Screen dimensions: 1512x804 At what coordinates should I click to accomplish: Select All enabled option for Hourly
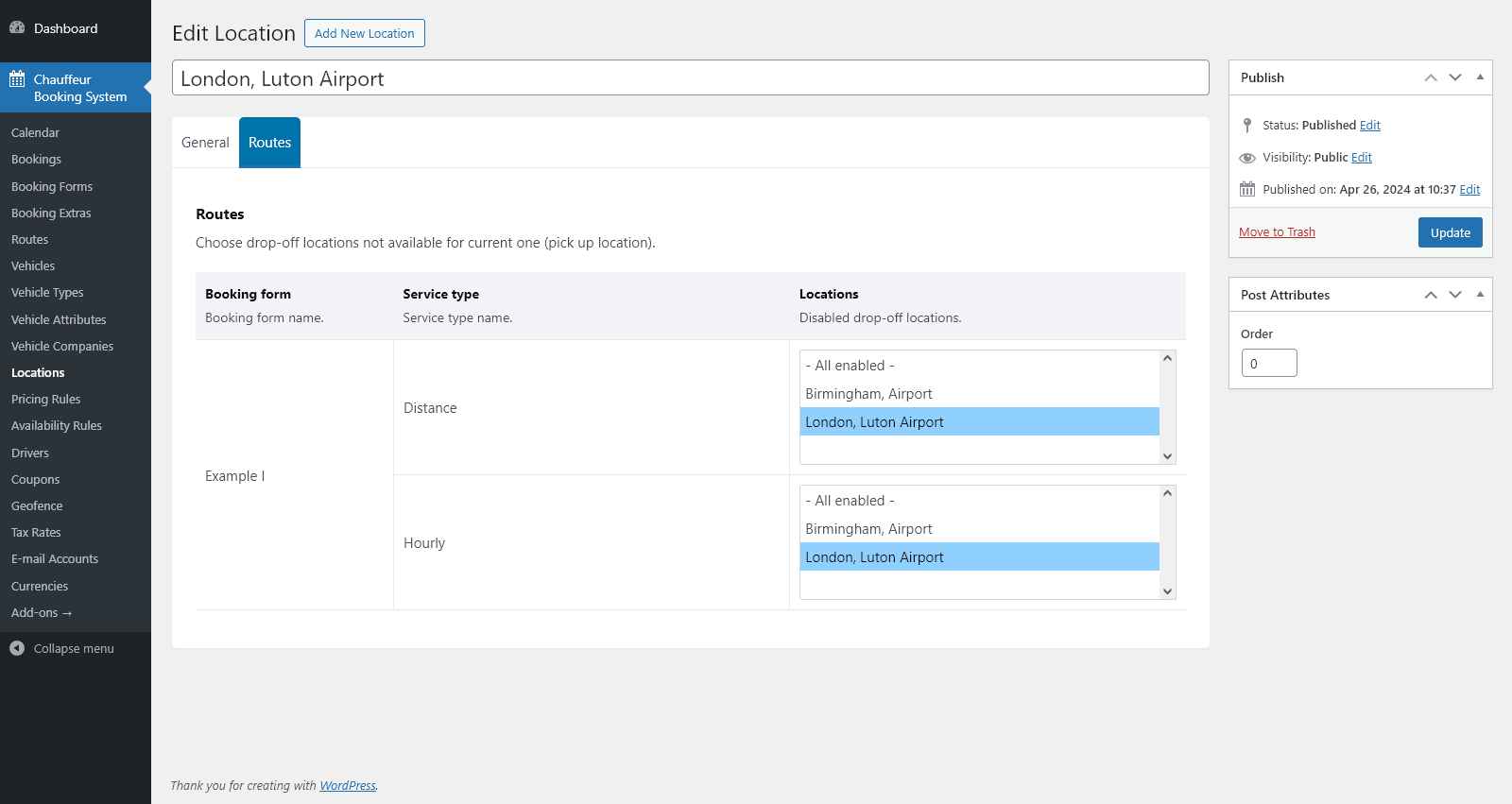click(850, 501)
